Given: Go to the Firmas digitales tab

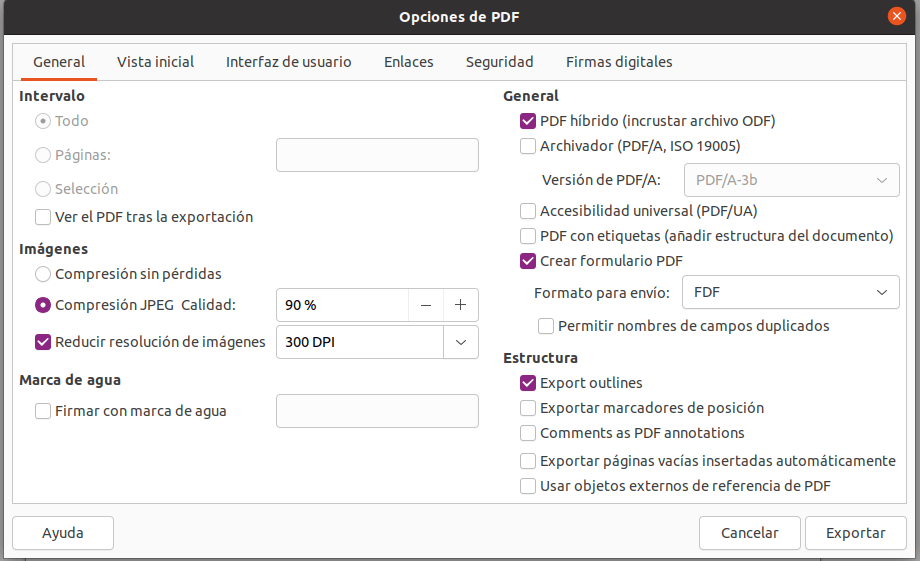Looking at the screenshot, I should 618,62.
